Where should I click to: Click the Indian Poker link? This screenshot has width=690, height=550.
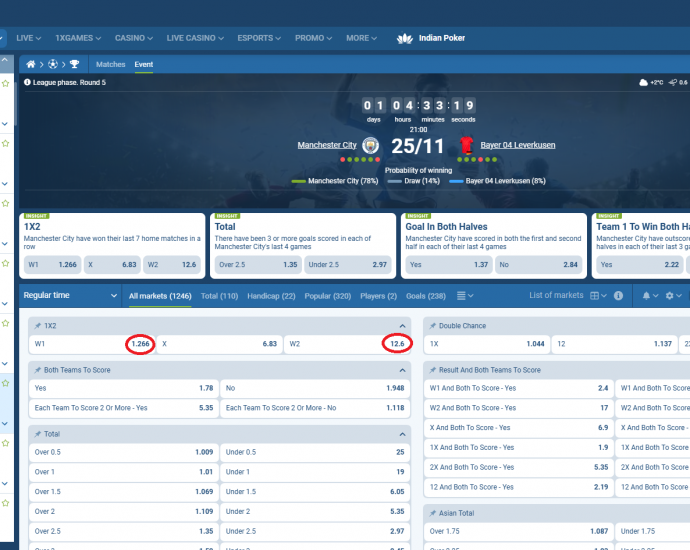pyautogui.click(x=442, y=38)
